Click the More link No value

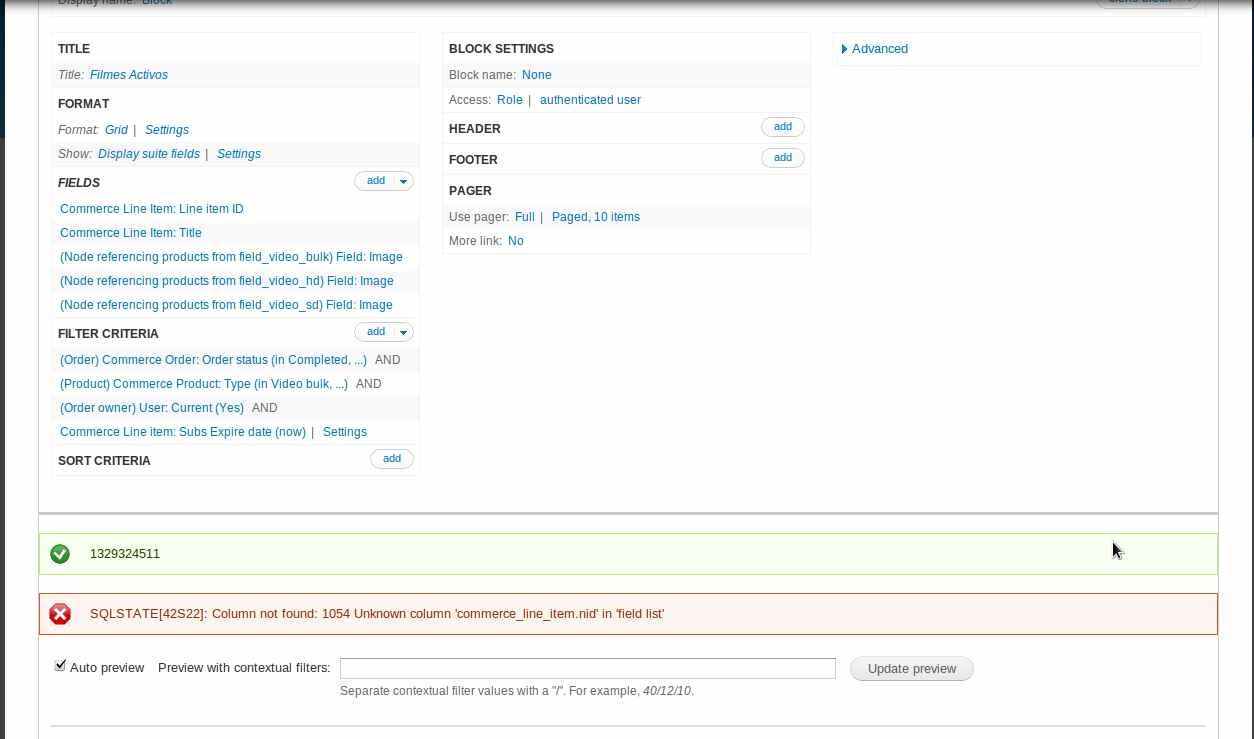click(x=516, y=241)
